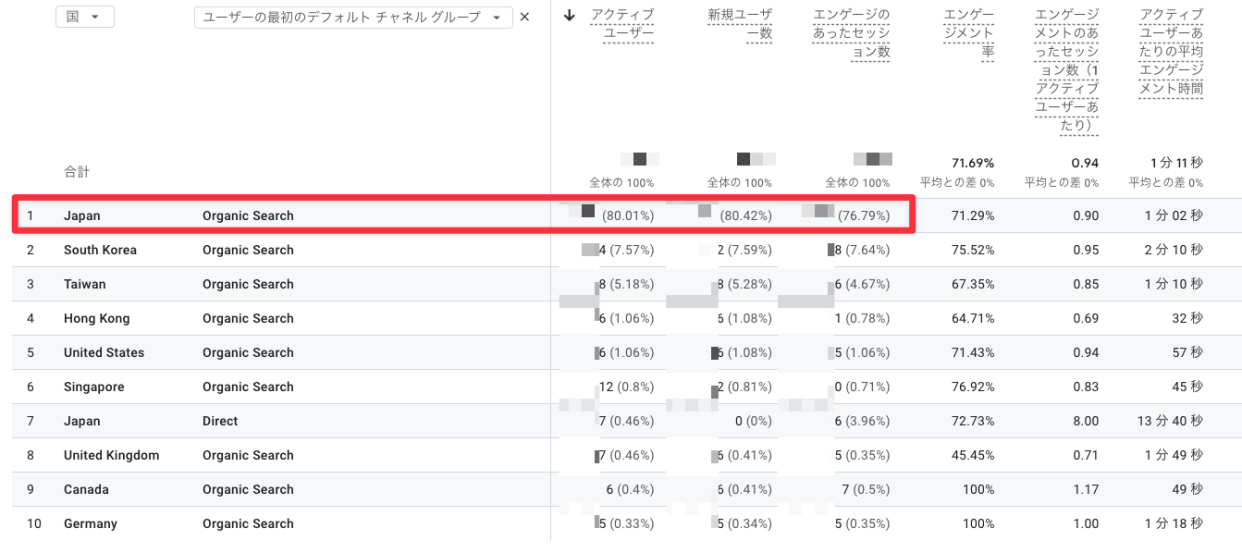Select the Direct channel cell for Japan

click(220, 421)
